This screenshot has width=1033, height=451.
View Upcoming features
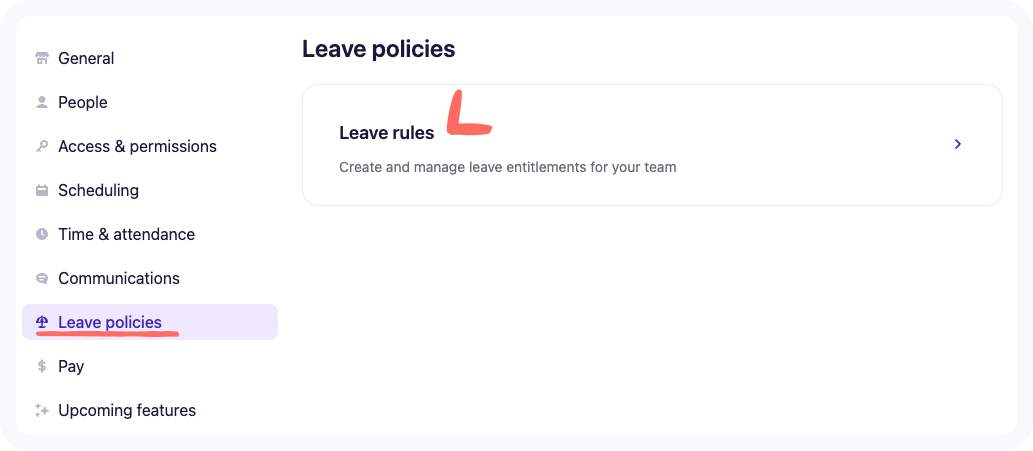(x=127, y=410)
